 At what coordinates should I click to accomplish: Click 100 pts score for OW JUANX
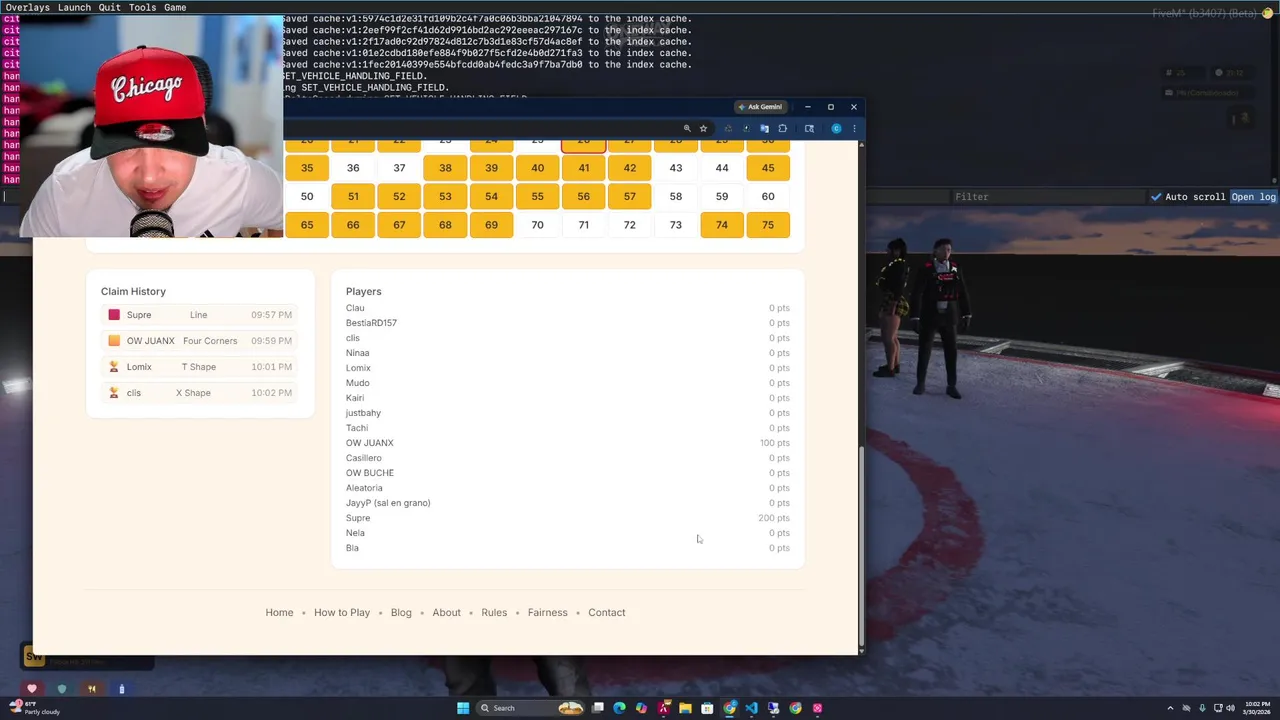[774, 443]
